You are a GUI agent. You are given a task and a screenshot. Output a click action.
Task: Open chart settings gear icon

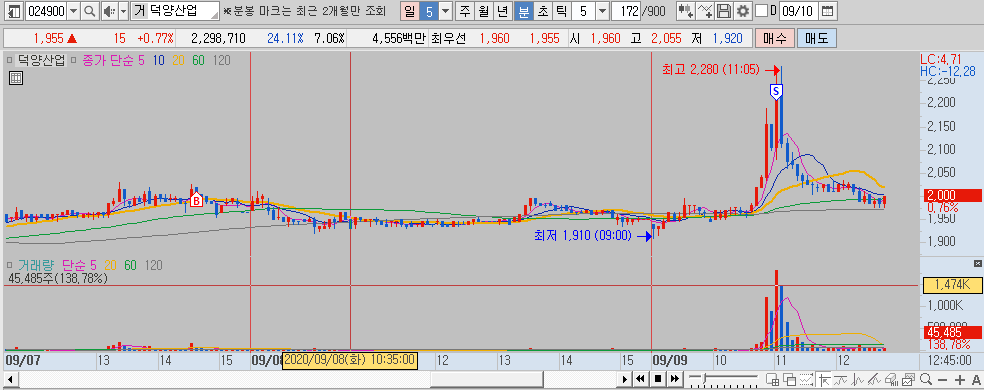[742, 11]
